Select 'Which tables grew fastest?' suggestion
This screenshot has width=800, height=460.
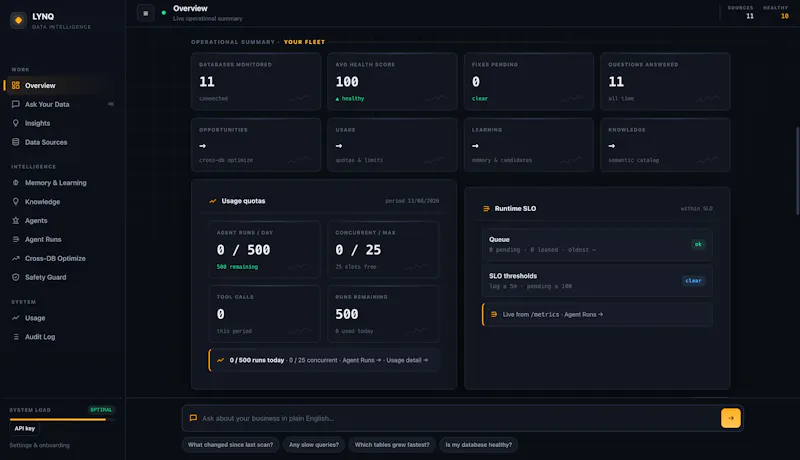point(392,445)
